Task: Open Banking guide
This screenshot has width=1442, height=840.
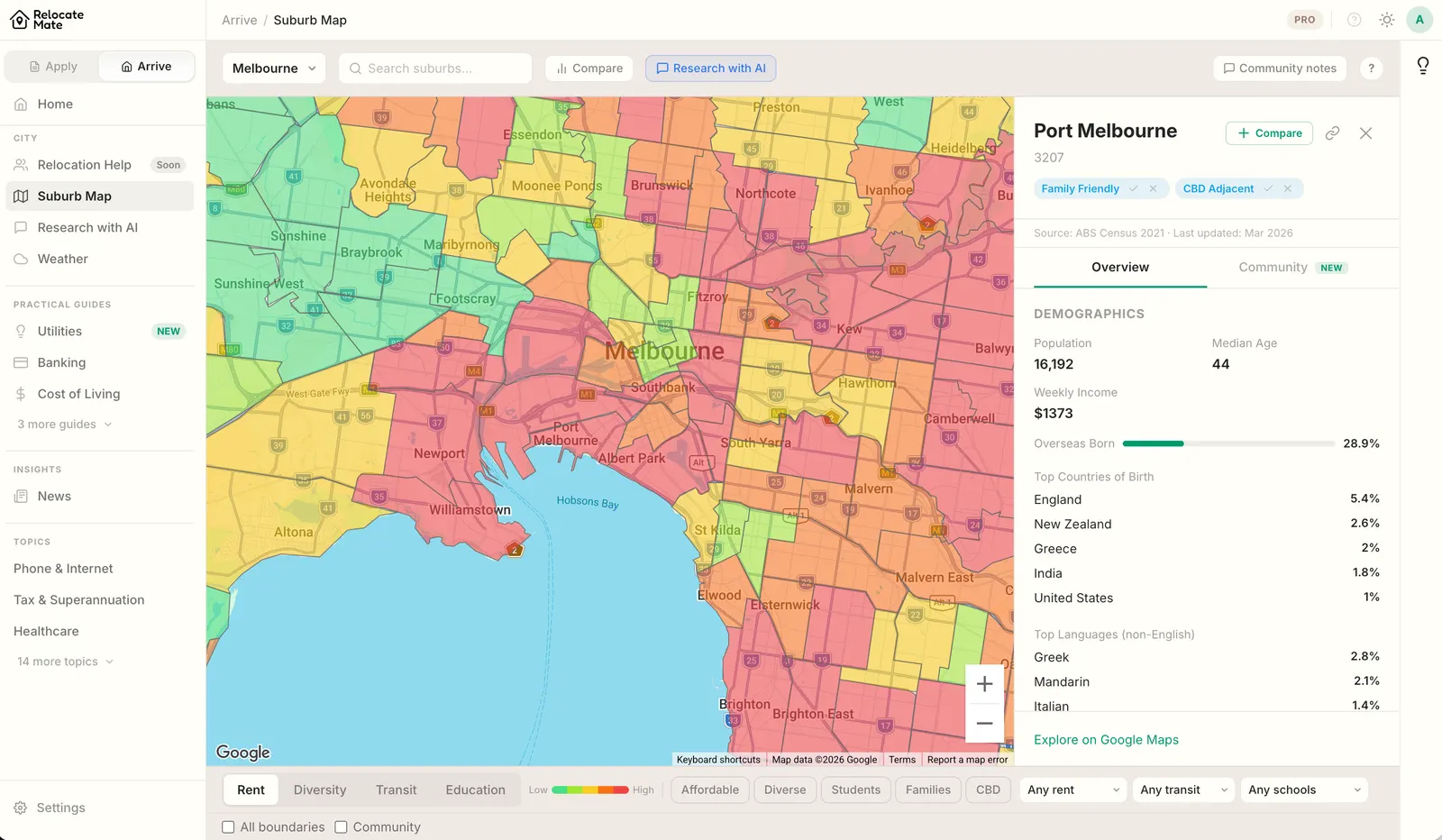Action: tap(100, 363)
